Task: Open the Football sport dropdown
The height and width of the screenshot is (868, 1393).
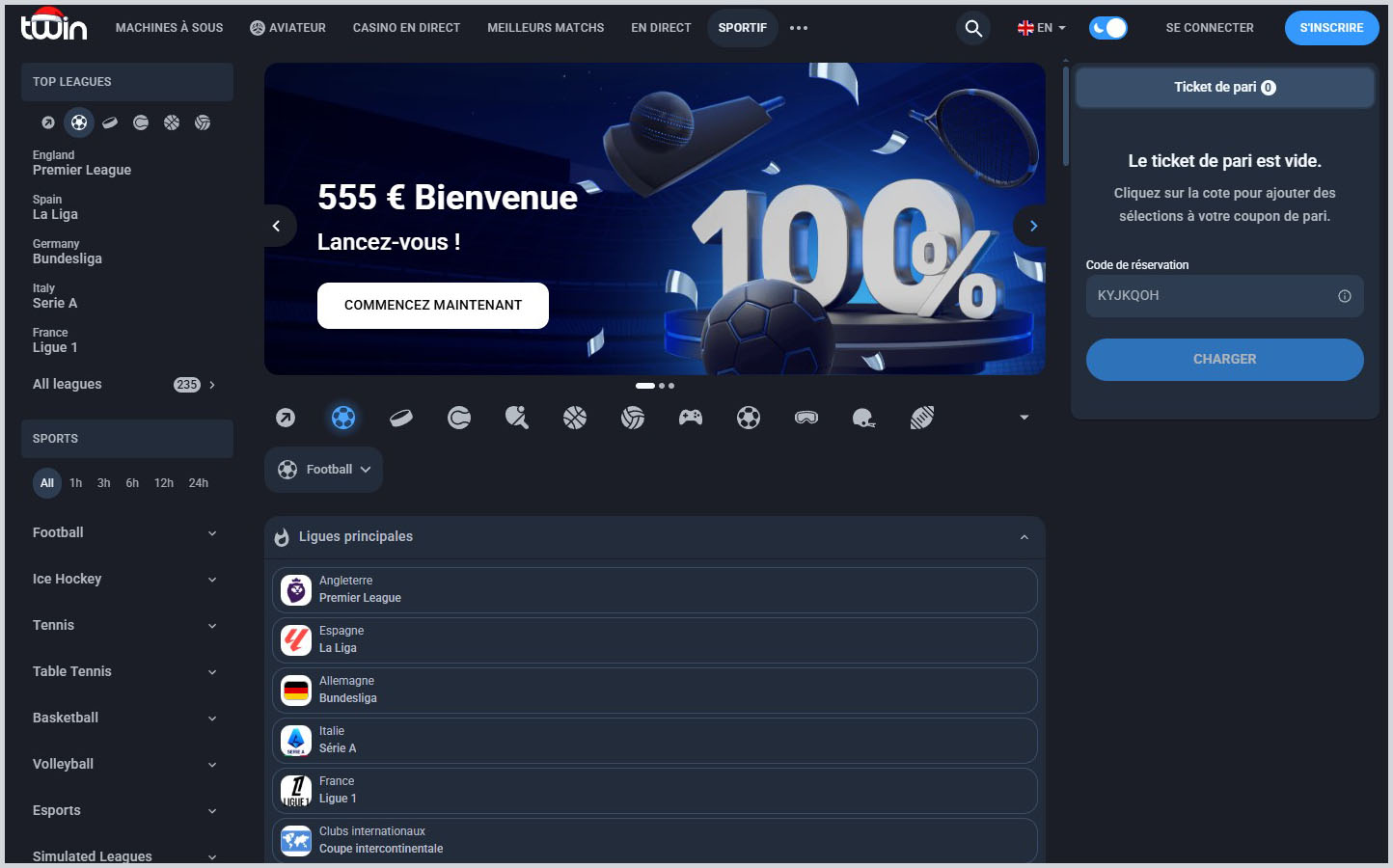Action: (323, 470)
